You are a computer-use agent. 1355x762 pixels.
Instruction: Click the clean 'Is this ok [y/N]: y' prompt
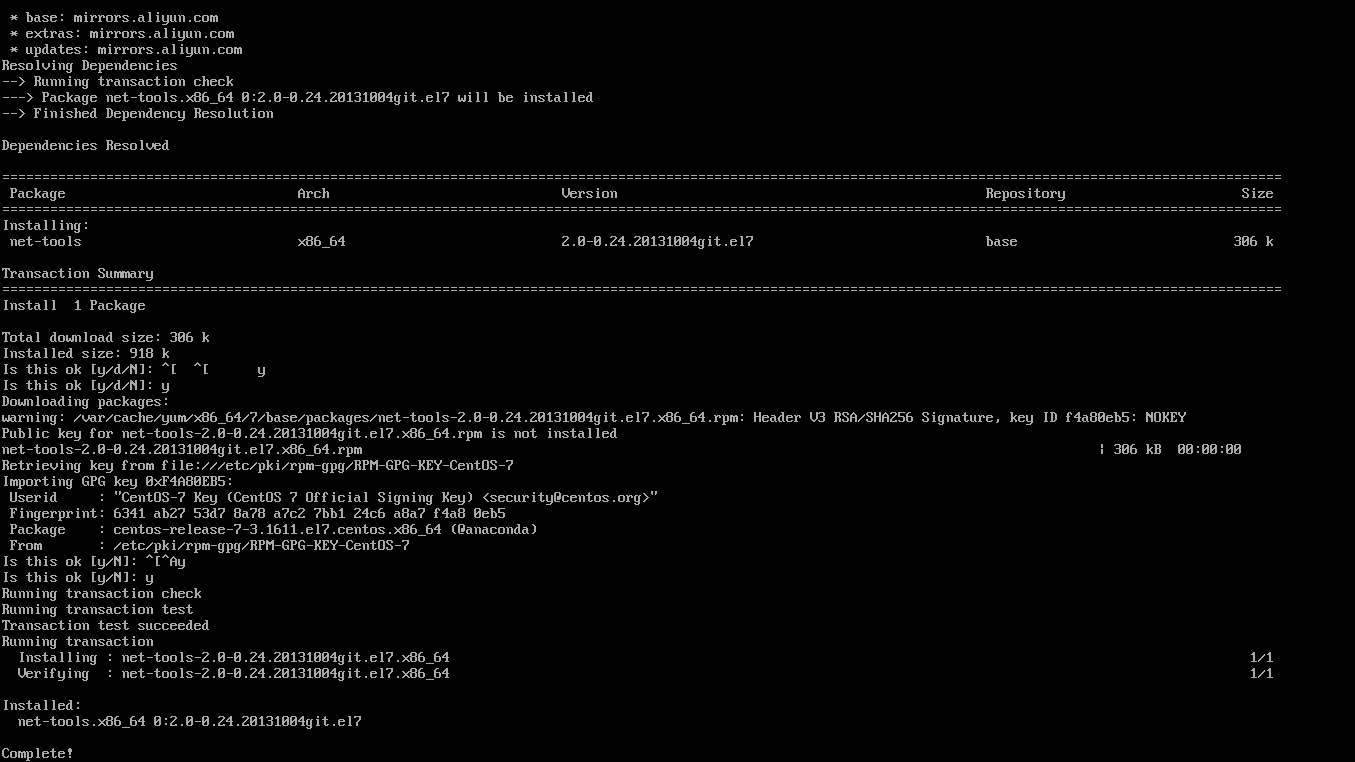78,577
